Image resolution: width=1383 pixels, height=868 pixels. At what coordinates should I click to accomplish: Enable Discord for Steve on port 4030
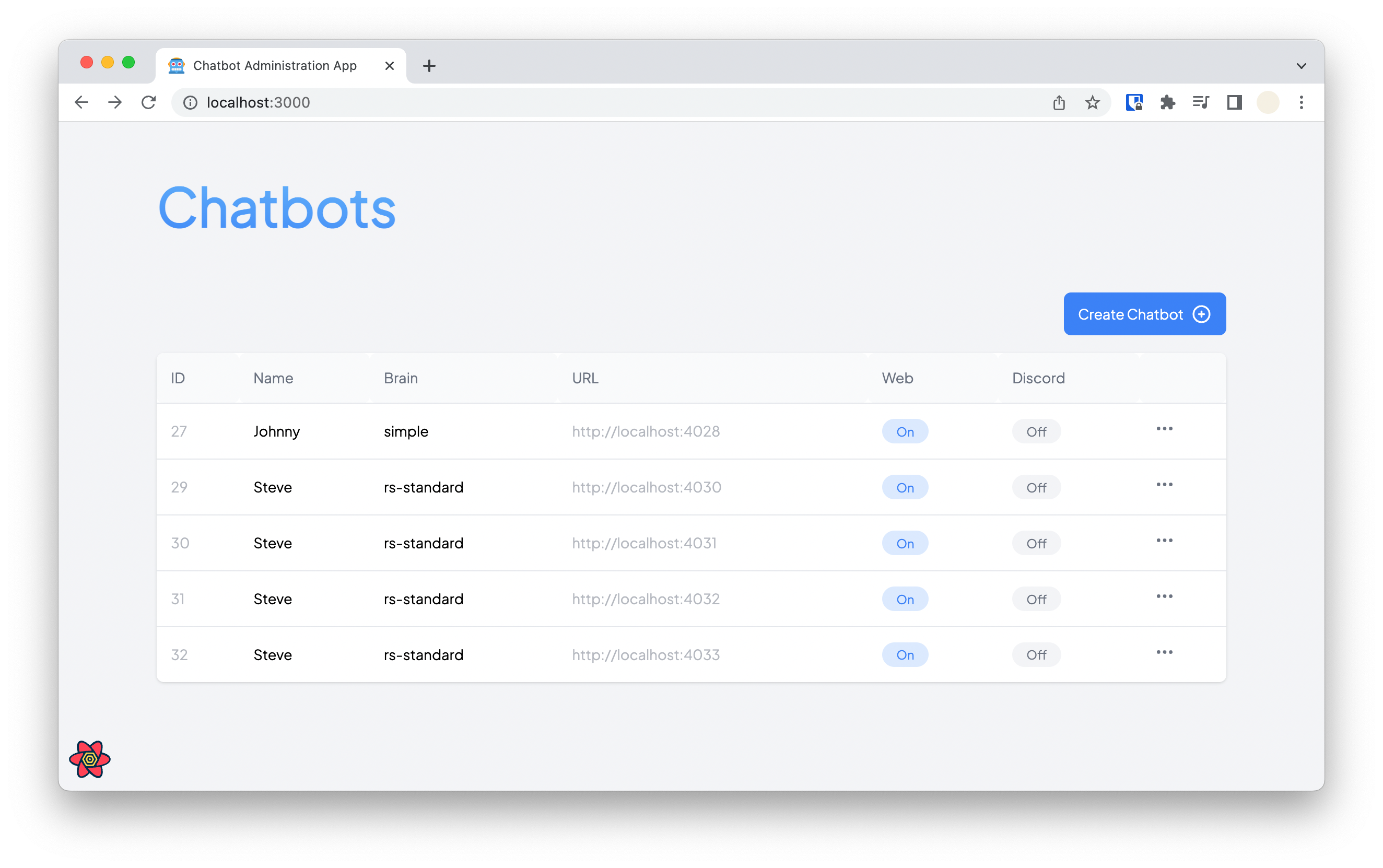(x=1036, y=487)
